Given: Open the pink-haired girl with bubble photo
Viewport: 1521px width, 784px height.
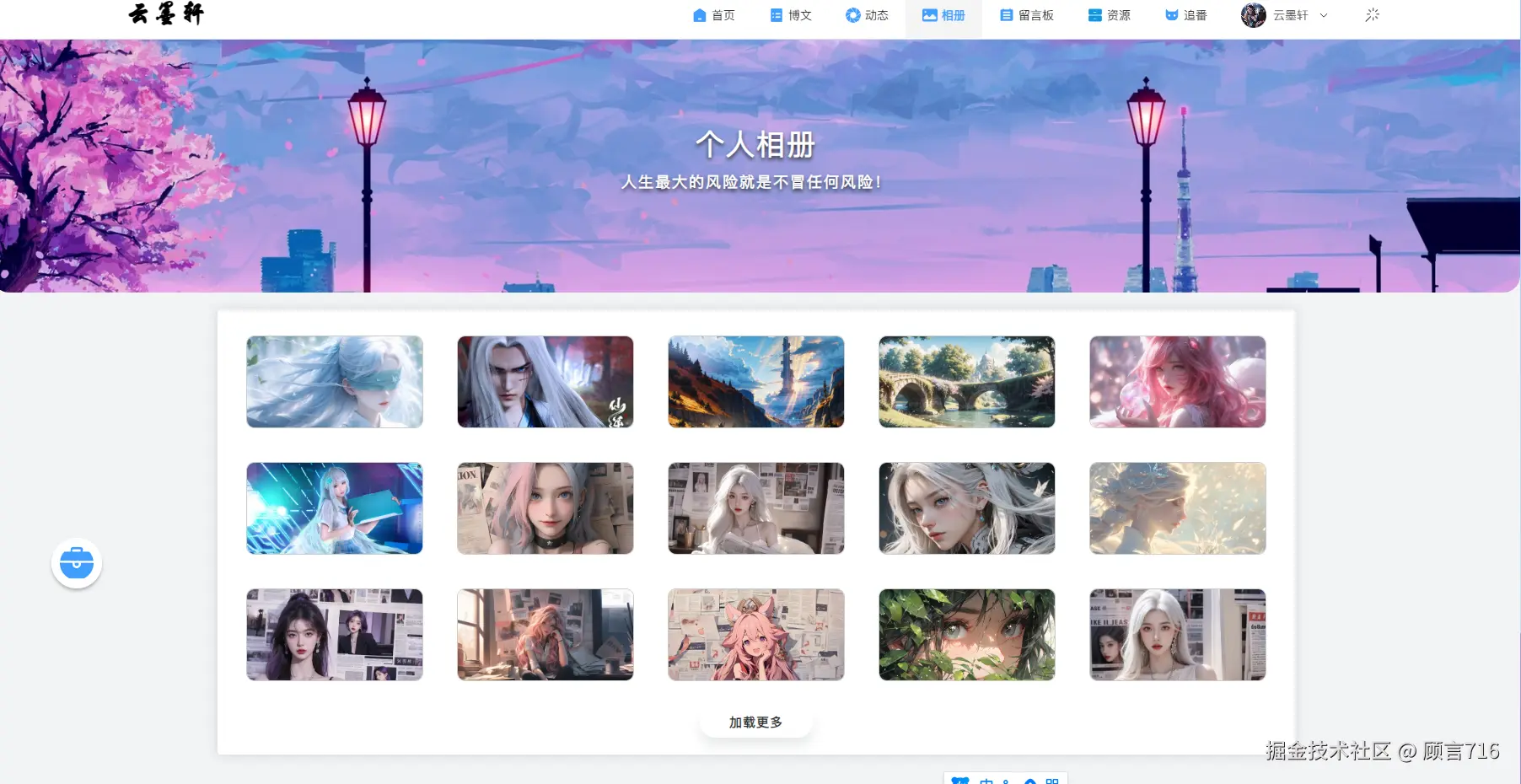Looking at the screenshot, I should [x=1178, y=382].
